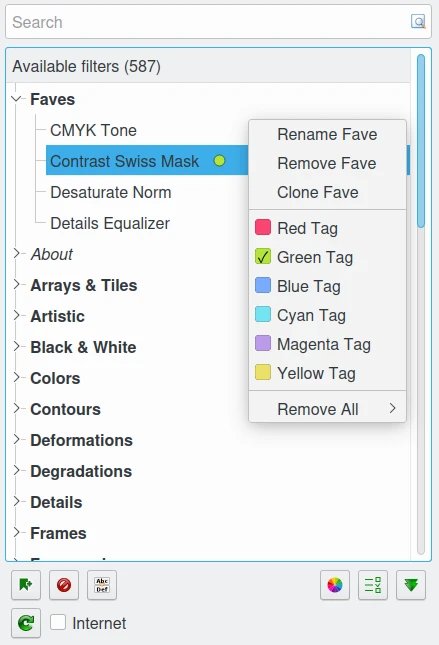Click the Abc Def rename icon
439x645 pixels.
[x=102, y=585]
